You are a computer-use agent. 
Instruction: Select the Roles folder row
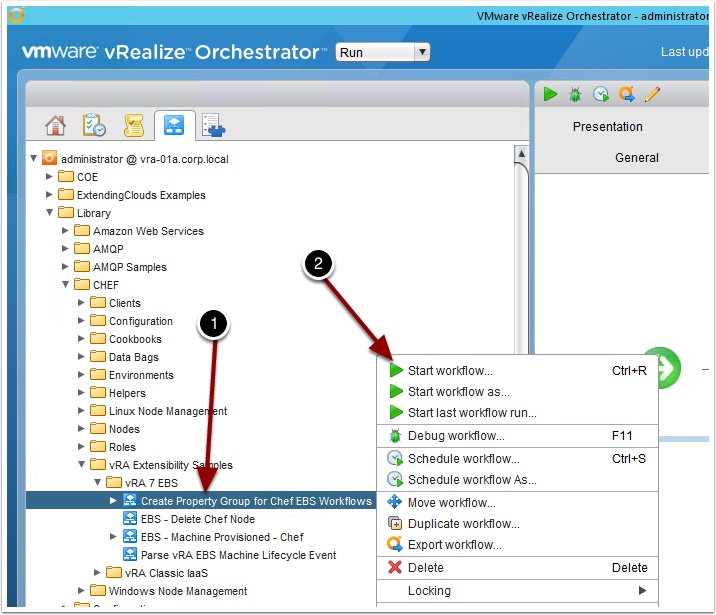122,447
